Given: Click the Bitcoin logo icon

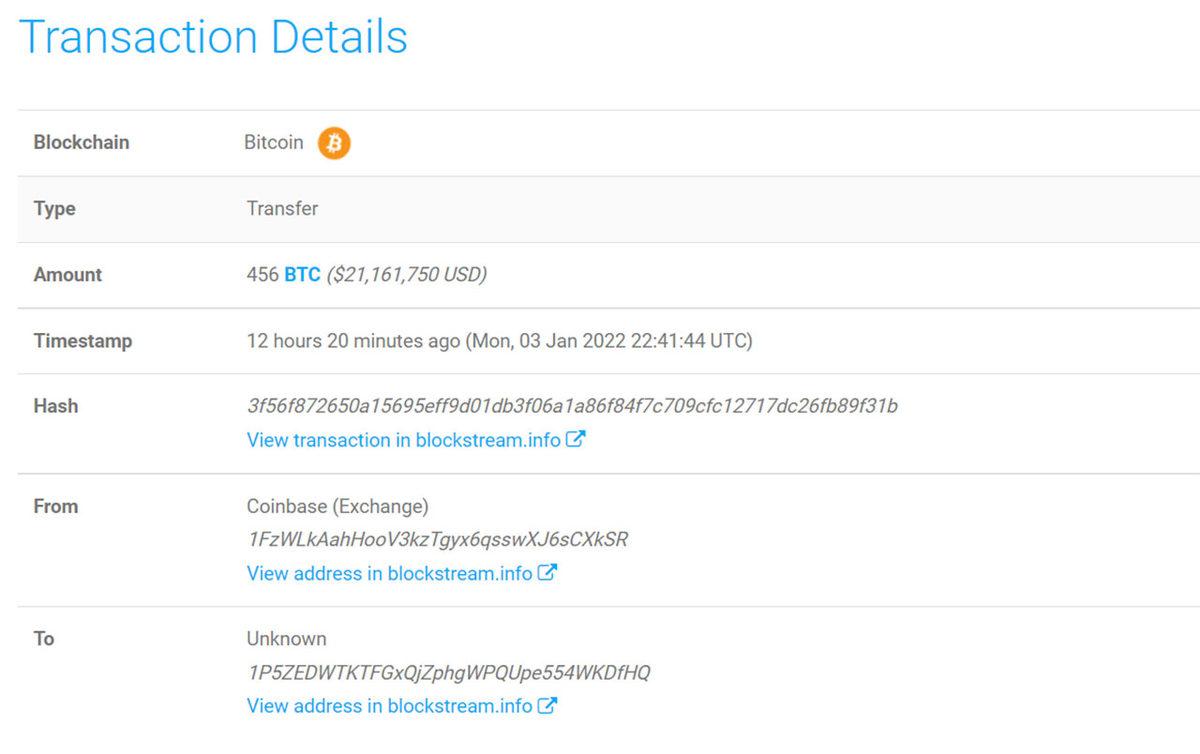Looking at the screenshot, I should point(333,143).
